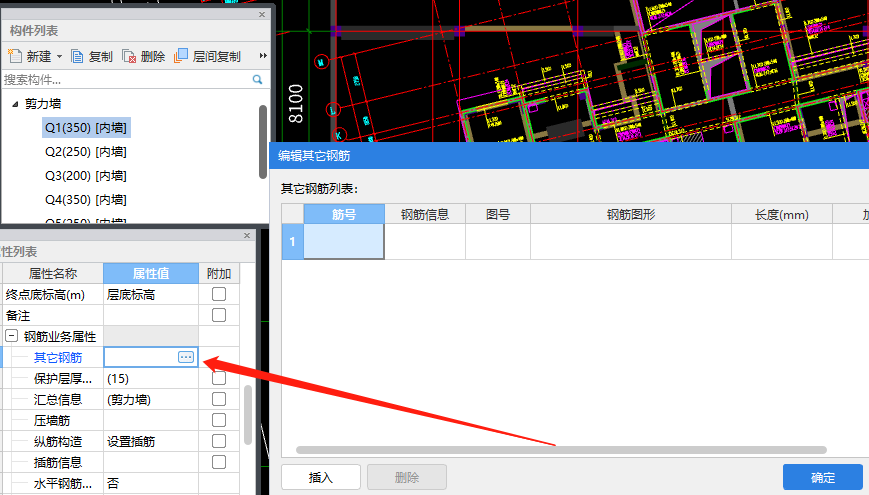Click the dialog horizontal scrollbar

[561, 450]
